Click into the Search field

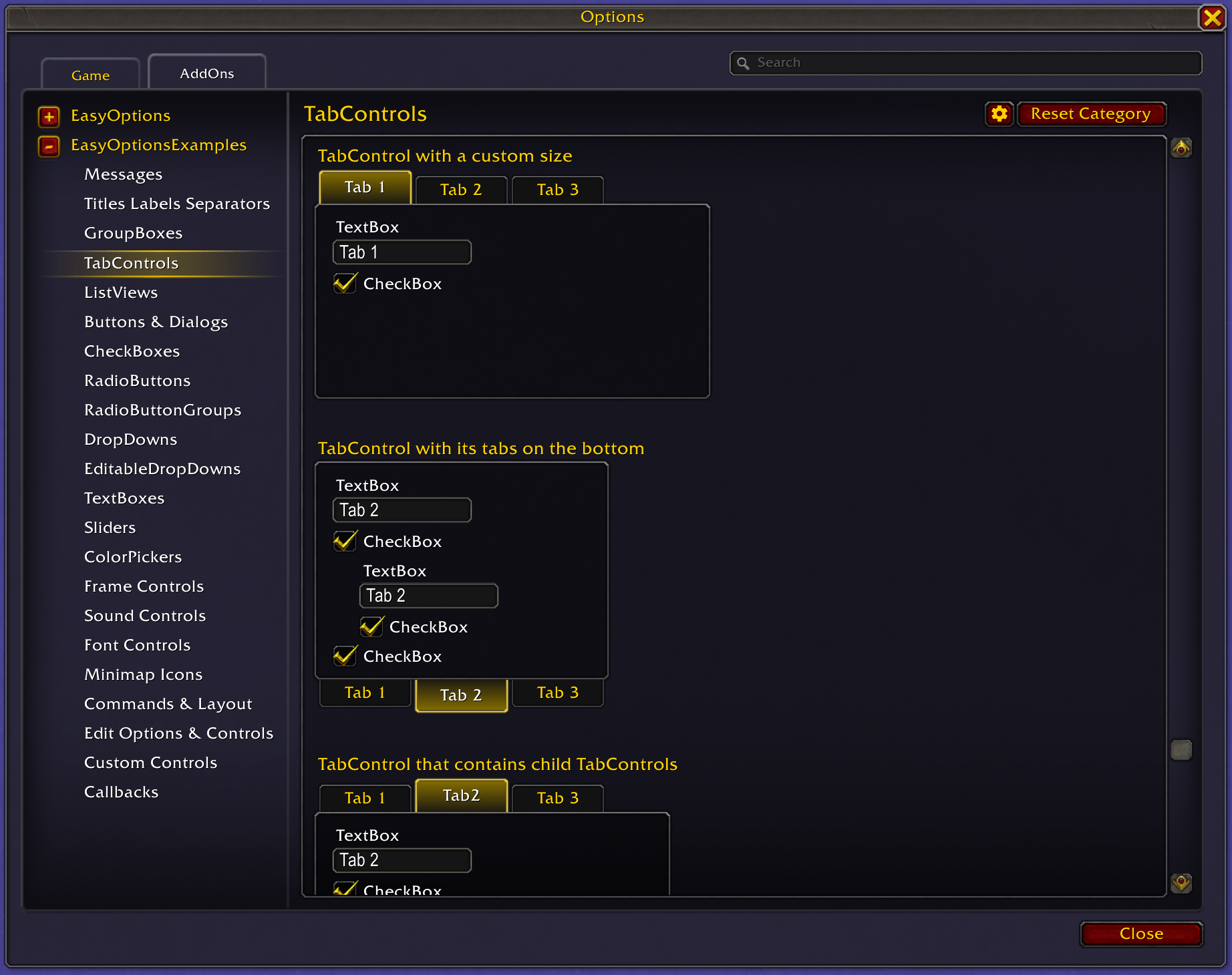tap(966, 63)
